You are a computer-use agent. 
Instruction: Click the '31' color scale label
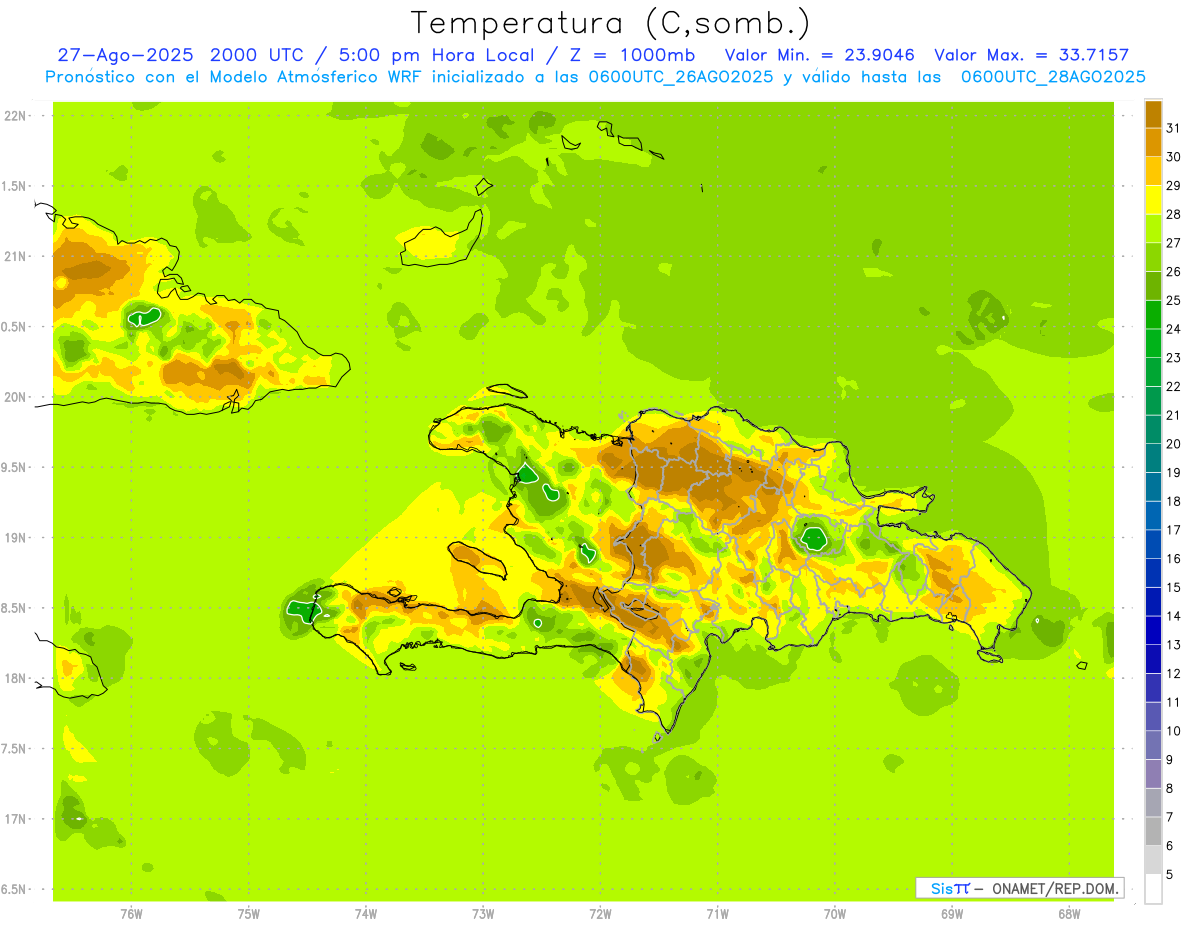click(1174, 128)
